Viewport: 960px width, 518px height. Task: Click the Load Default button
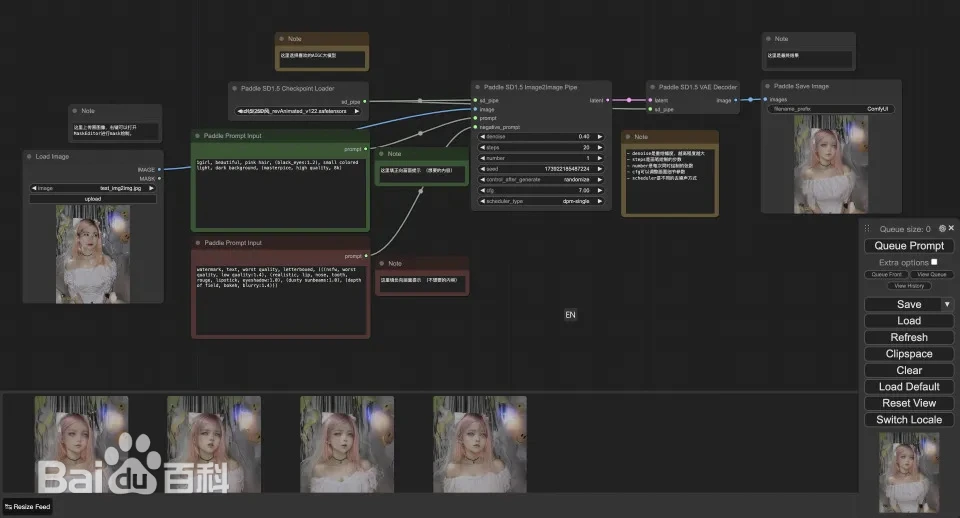coord(909,386)
